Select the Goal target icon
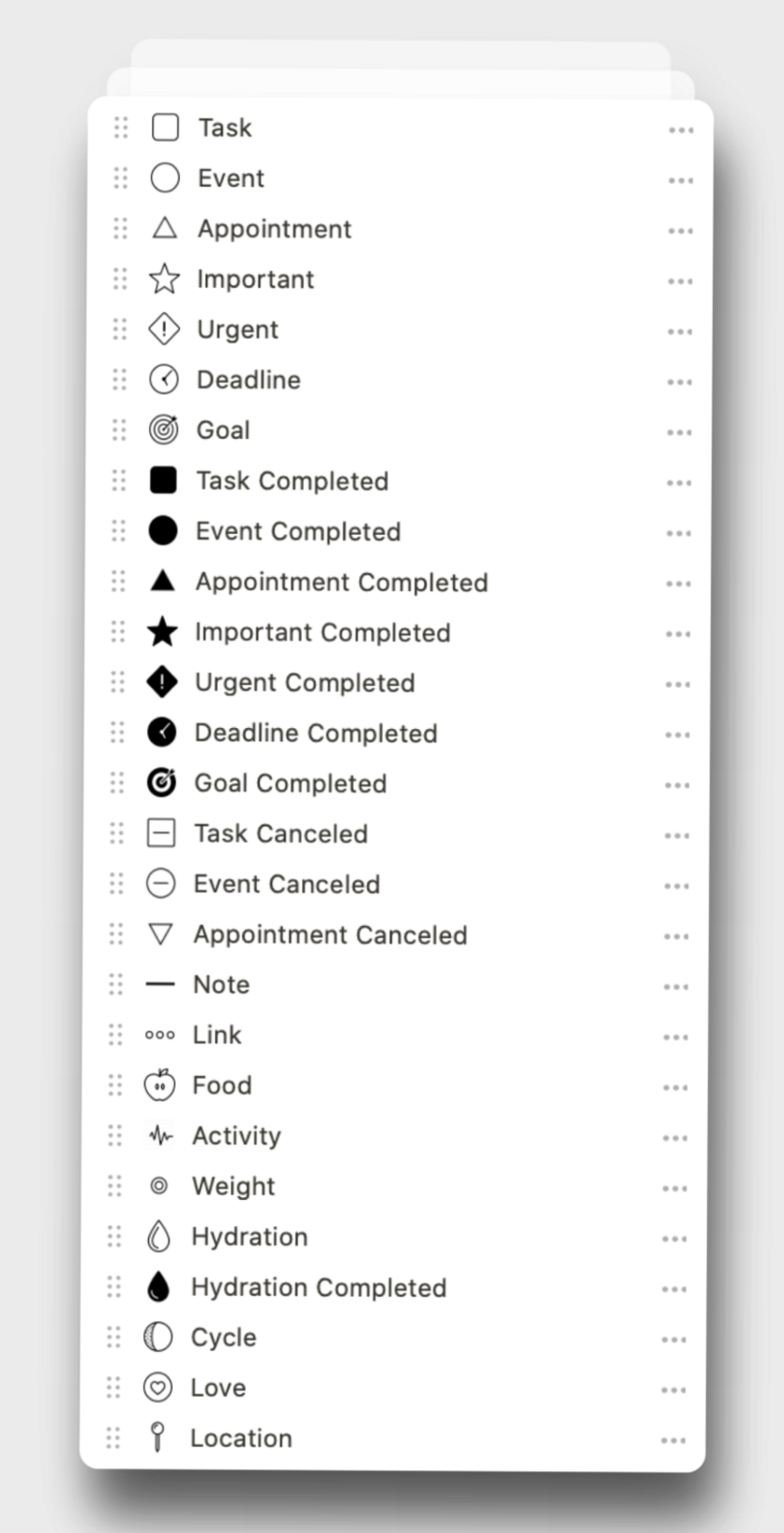Screen dimensions: 784x1533 click(x=162, y=430)
